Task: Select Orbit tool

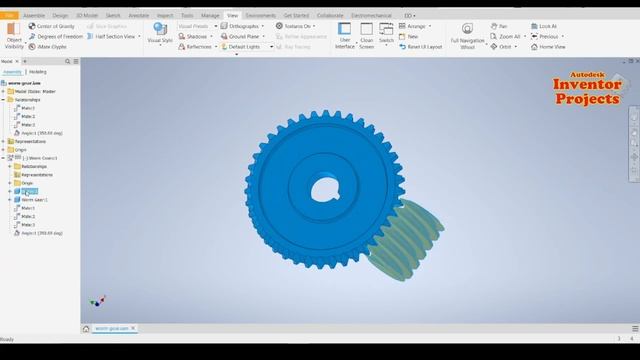Action: point(501,47)
